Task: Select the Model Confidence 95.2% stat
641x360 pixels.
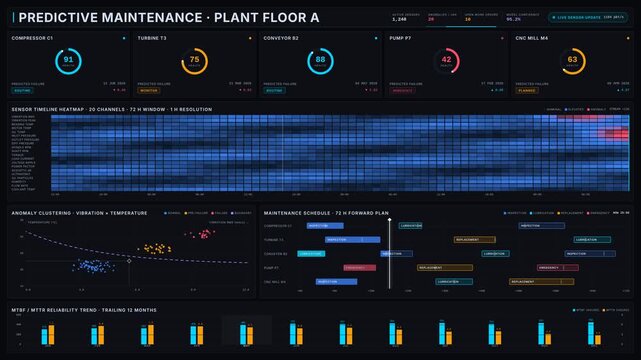Action: pos(522,17)
